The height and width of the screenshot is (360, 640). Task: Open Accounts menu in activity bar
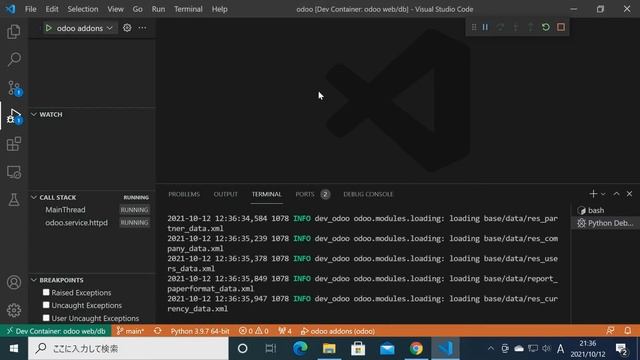click(x=14, y=282)
